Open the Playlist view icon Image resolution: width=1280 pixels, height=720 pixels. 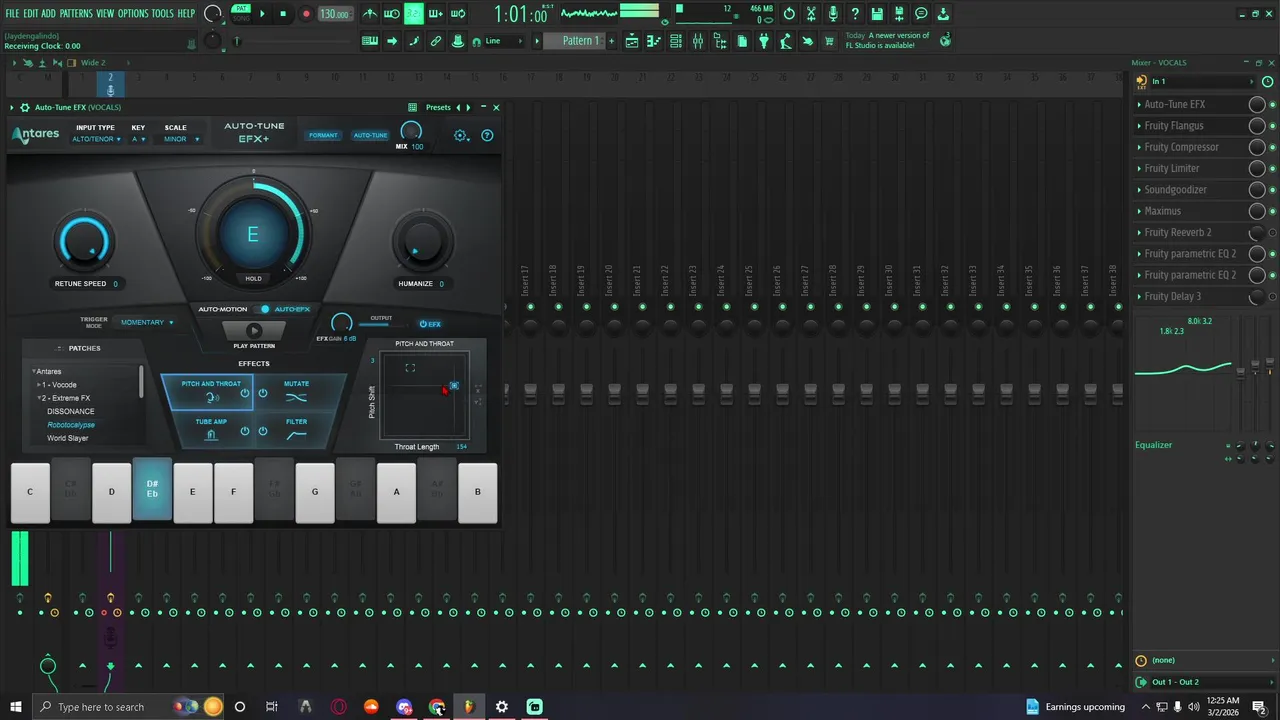pos(632,41)
